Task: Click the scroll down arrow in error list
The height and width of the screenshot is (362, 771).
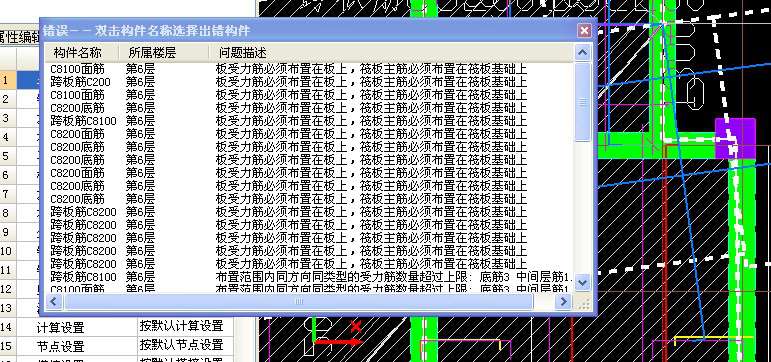Action: pyautogui.click(x=582, y=282)
